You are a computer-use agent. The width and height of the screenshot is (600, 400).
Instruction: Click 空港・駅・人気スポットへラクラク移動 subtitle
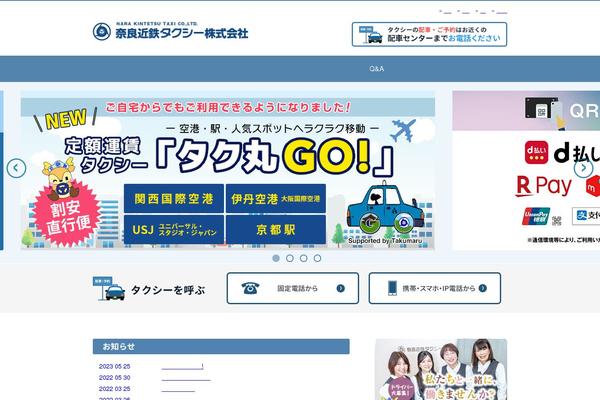tap(272, 129)
